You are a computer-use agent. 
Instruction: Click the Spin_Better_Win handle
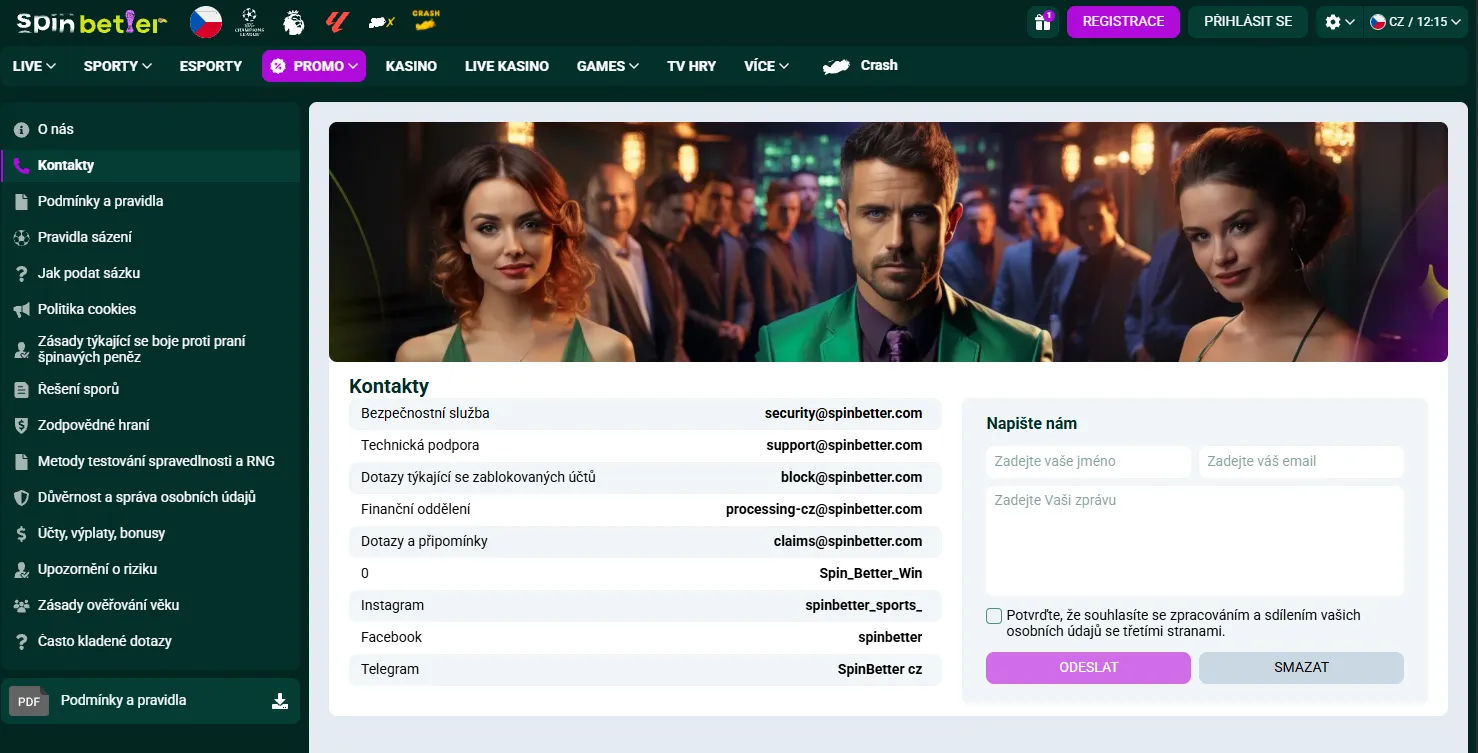coord(871,573)
